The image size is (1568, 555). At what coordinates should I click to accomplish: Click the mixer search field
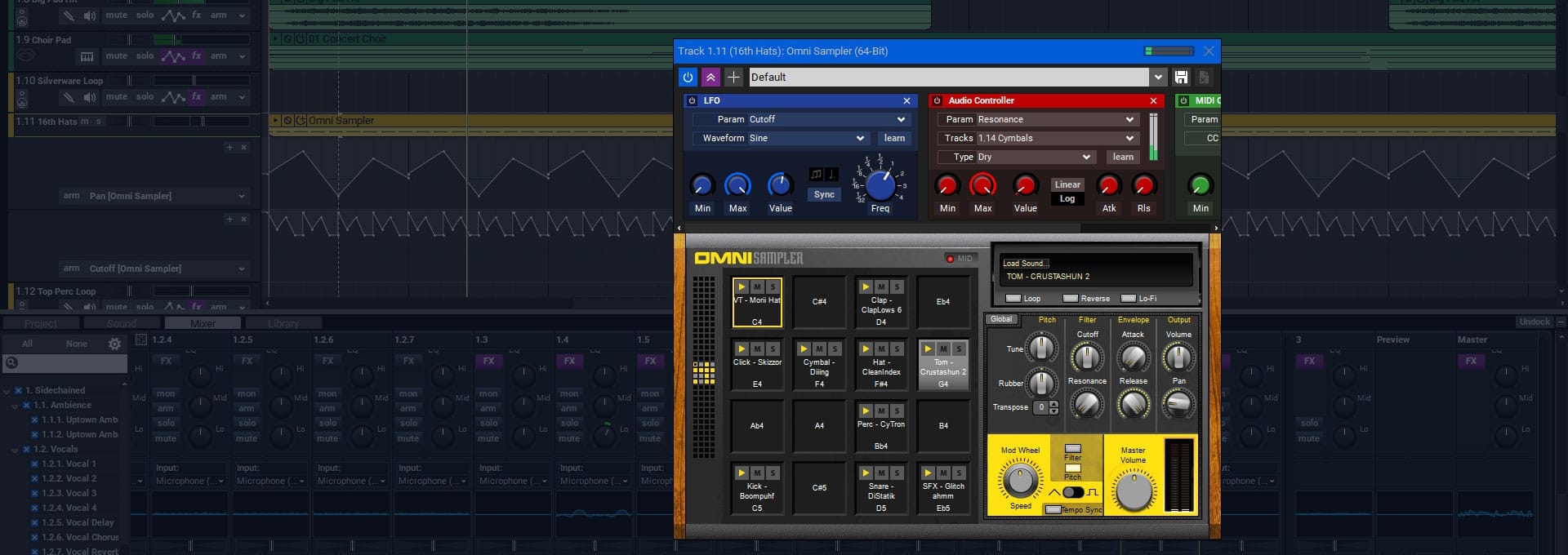pyautogui.click(x=64, y=362)
